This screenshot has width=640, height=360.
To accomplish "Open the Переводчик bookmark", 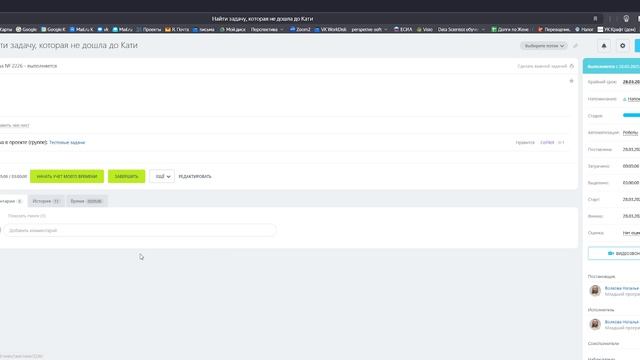I will point(554,29).
